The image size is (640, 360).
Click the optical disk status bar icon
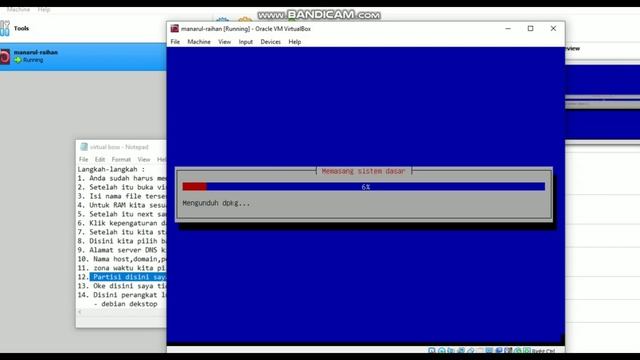coord(442,351)
